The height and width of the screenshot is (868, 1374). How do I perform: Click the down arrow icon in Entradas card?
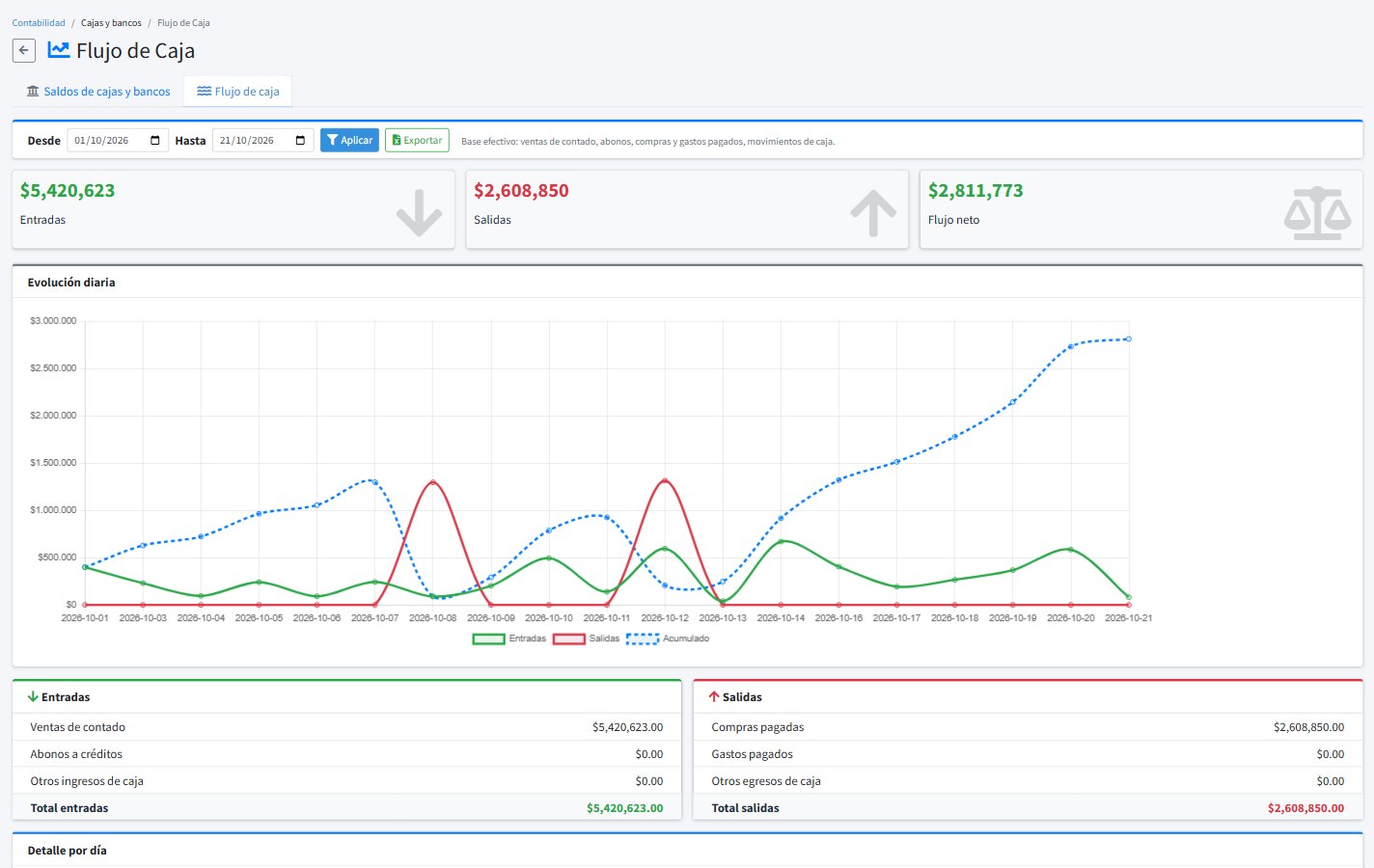[x=419, y=213]
